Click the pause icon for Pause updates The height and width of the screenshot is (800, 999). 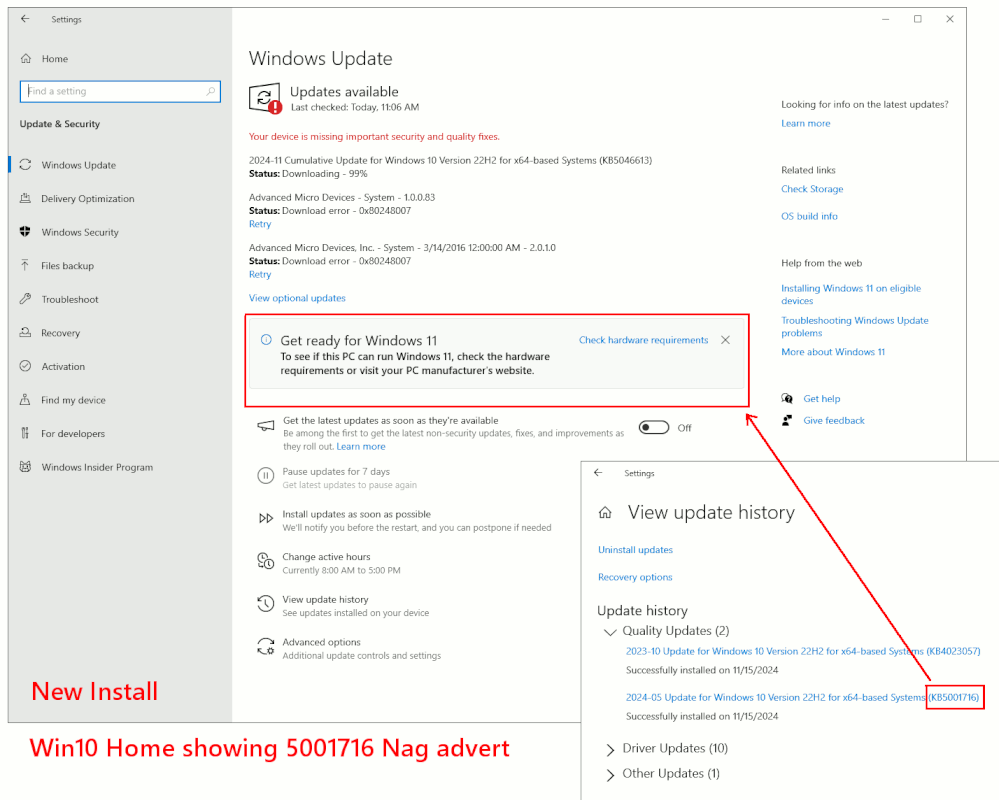point(266,476)
